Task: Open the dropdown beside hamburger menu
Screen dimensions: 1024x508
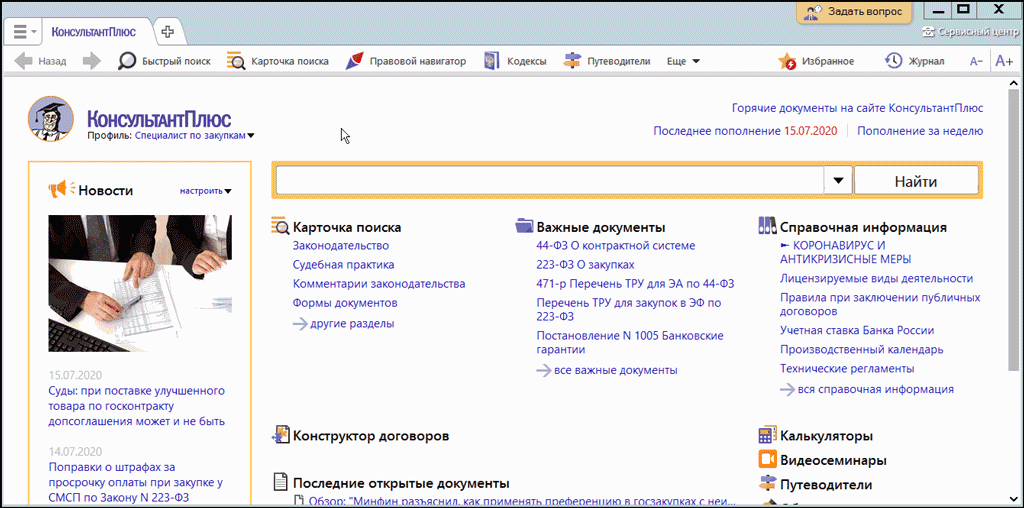Action: 34,31
